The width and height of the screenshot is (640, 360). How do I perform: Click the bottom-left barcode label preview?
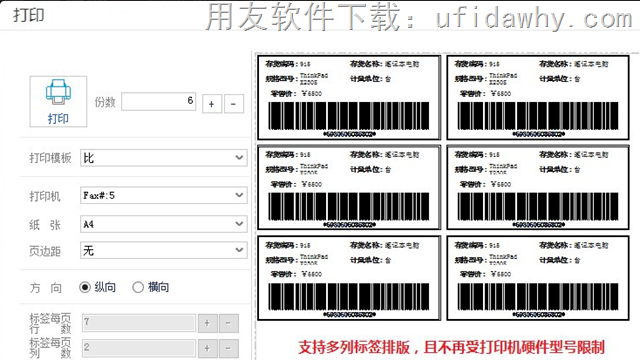point(349,278)
